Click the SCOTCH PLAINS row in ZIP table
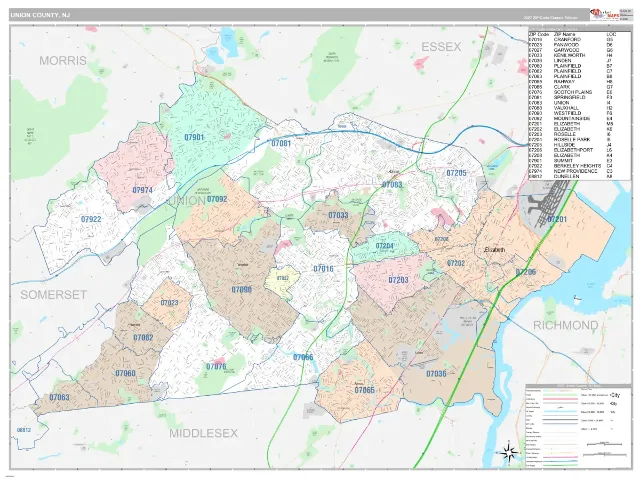The width and height of the screenshot is (640, 480). click(572, 92)
